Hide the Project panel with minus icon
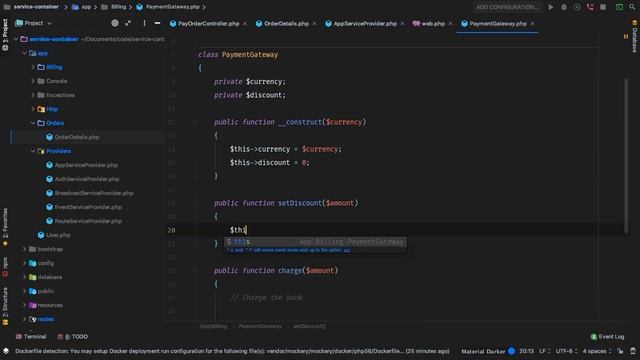Image resolution: width=640 pixels, height=360 pixels. (157, 23)
